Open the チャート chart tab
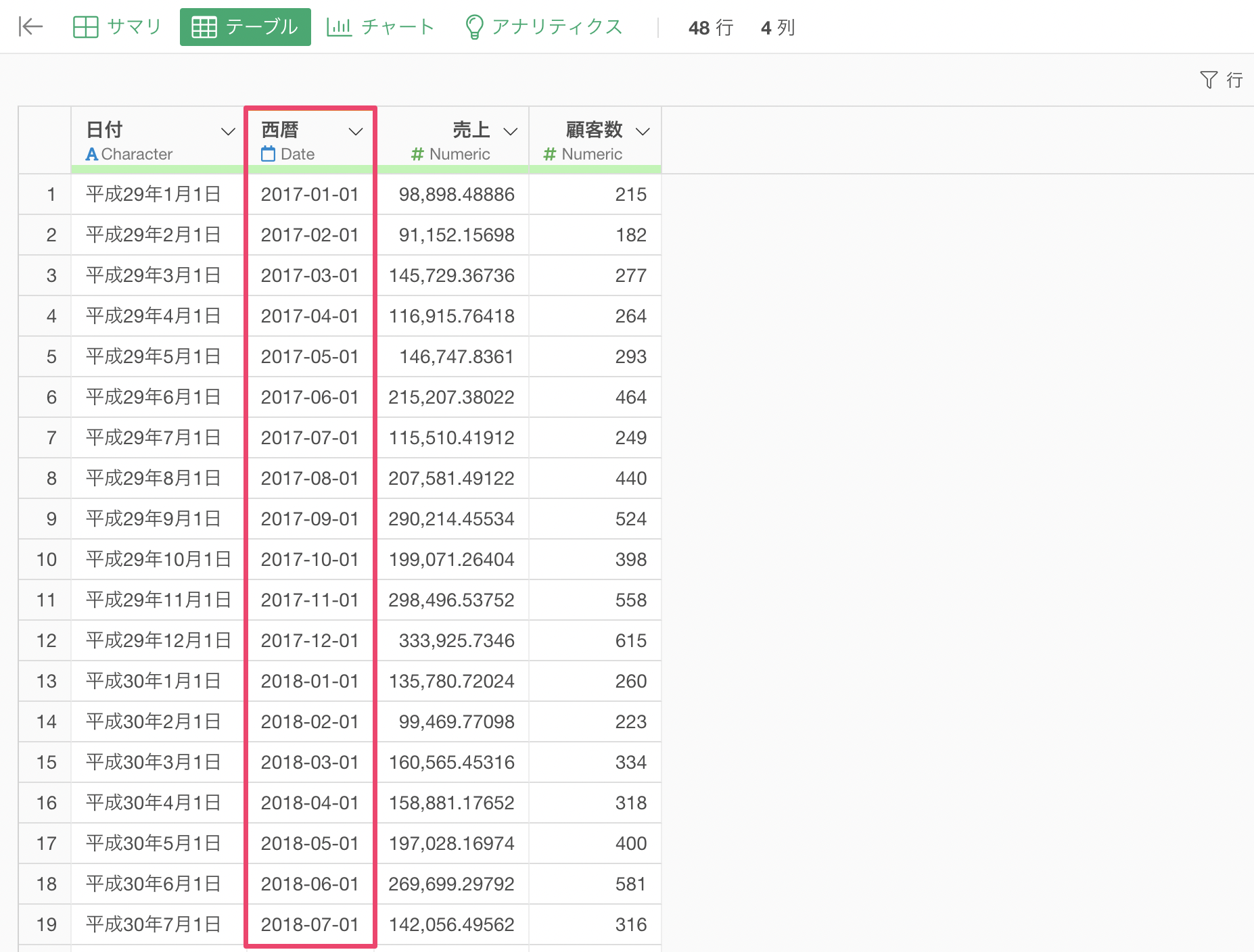The height and width of the screenshot is (952, 1254). 380,27
